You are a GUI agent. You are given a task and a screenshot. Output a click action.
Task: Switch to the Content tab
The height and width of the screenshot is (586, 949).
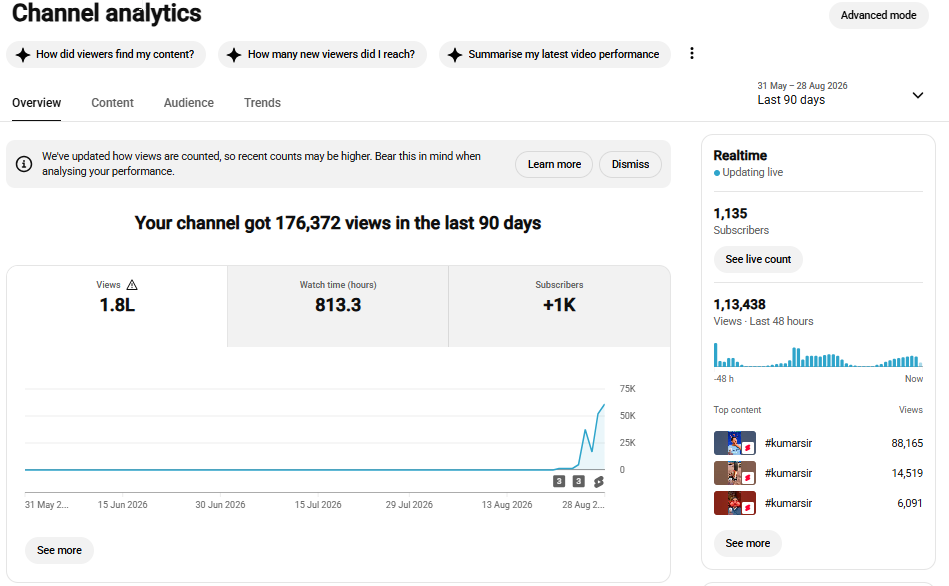coord(113,103)
